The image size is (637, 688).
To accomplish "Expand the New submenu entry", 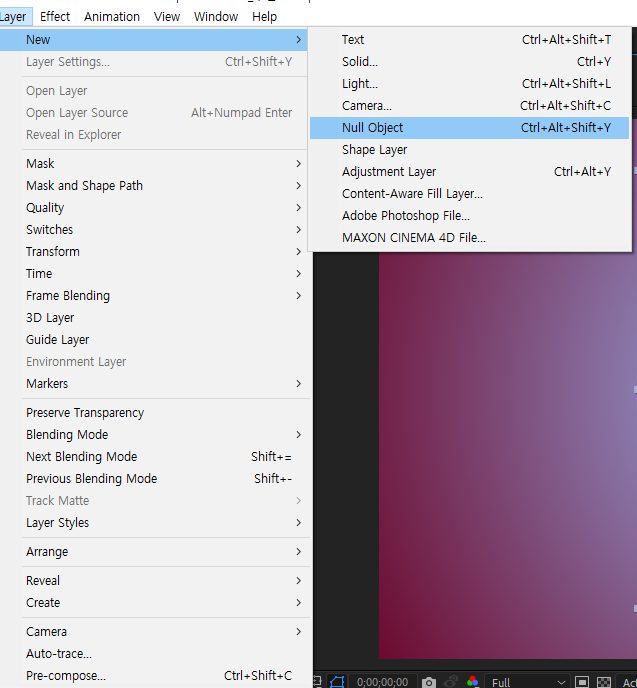I will (154, 39).
